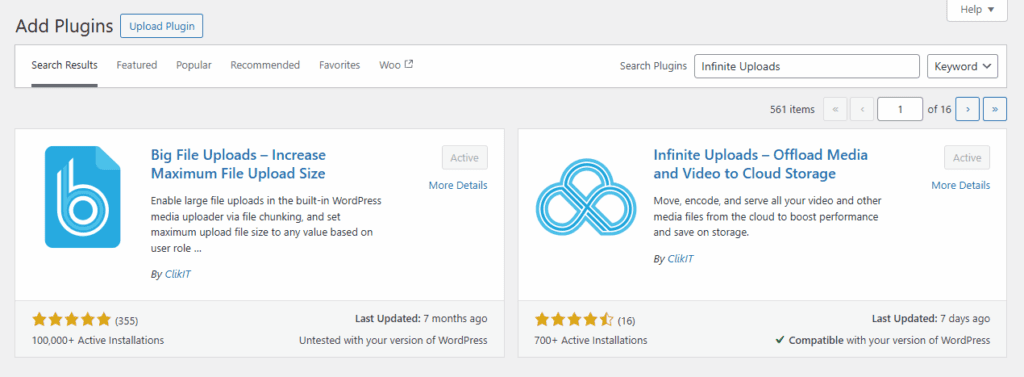Click the Infinite Uploads cloud logo

pyautogui.click(x=586, y=197)
